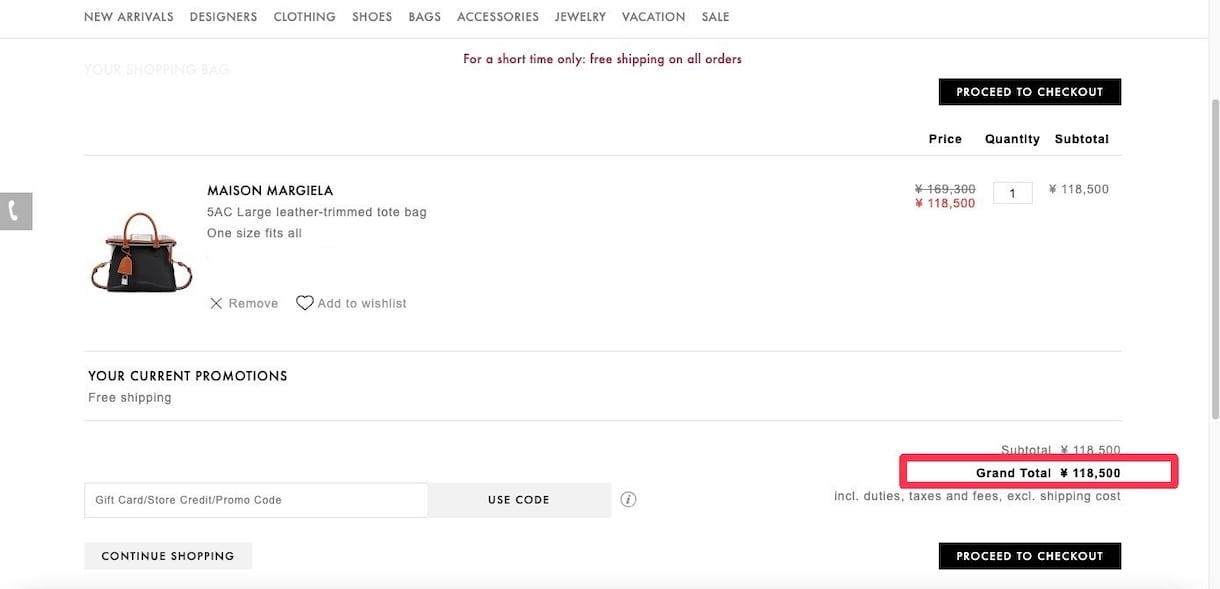1220x589 pixels.
Task: Click the 'One size fits all' text
Action: [x=254, y=233]
